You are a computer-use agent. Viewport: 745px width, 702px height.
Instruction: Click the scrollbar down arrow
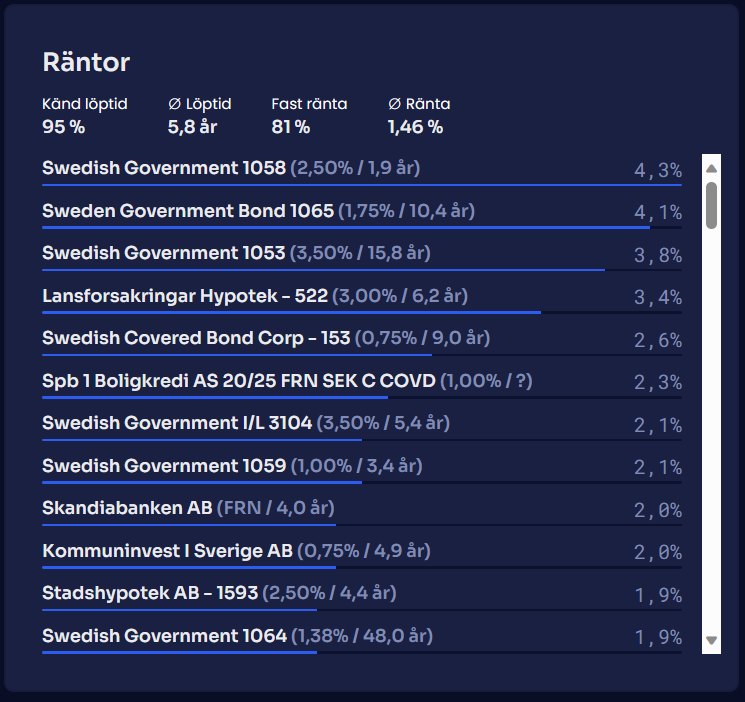click(x=712, y=640)
